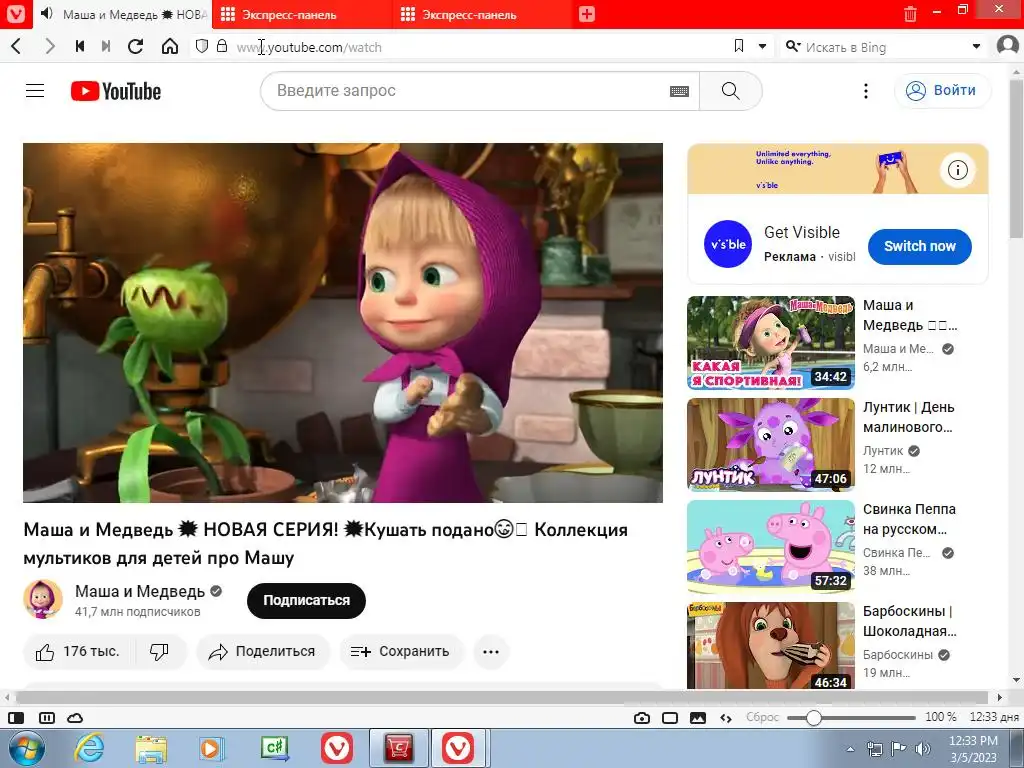Viewport: 1024px width, 768px height.
Task: Open tab tiling options icon
Action: click(47, 718)
